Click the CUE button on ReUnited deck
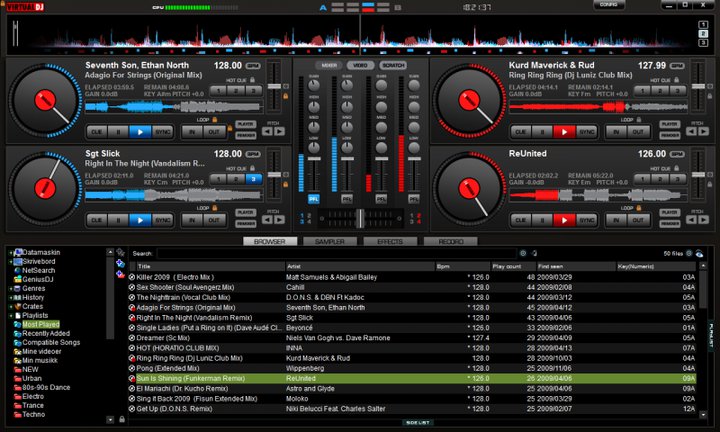 pyautogui.click(x=520, y=220)
